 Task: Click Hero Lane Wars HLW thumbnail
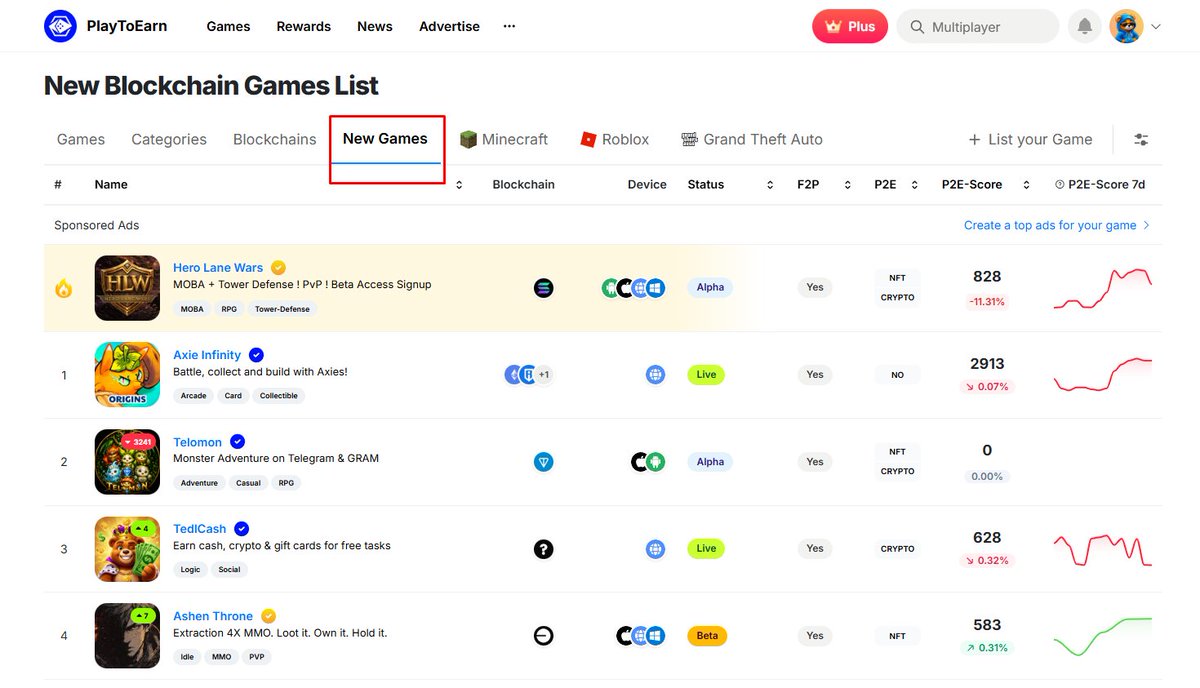127,288
